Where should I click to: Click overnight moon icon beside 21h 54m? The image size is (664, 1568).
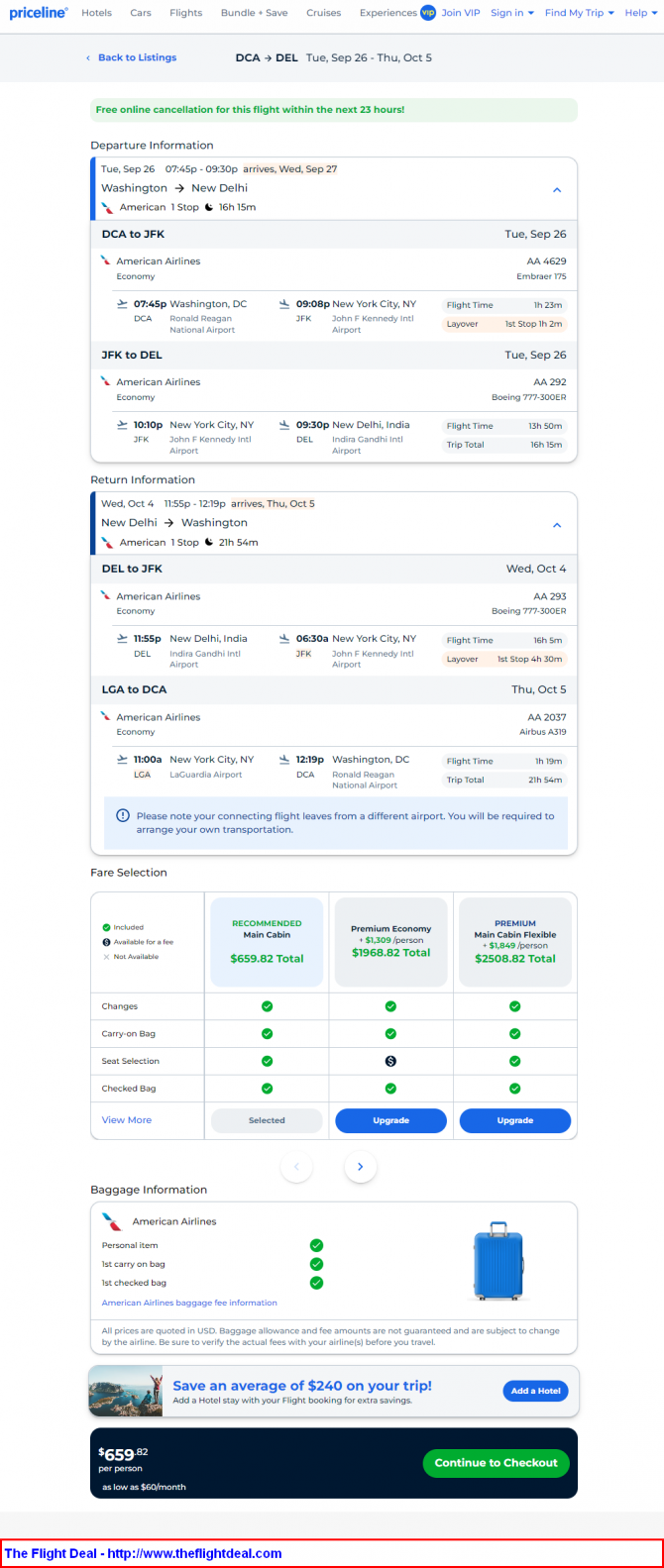(209, 542)
